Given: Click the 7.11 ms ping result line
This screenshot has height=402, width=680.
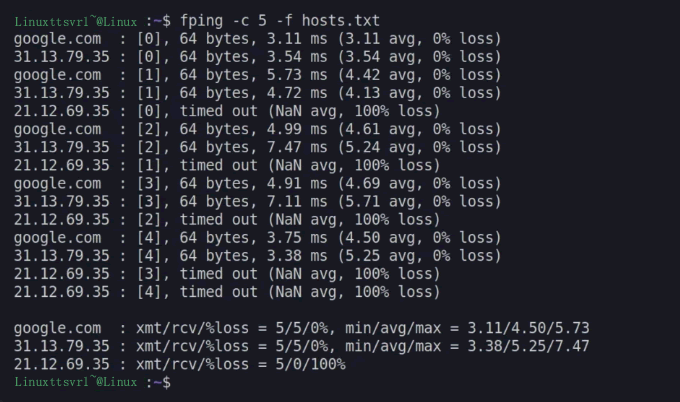Looking at the screenshot, I should tap(257, 201).
